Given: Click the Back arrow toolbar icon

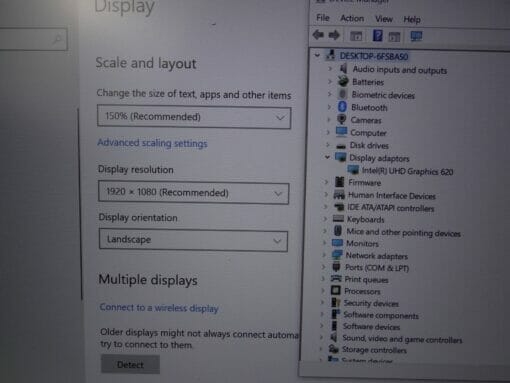Looking at the screenshot, I should coord(318,35).
